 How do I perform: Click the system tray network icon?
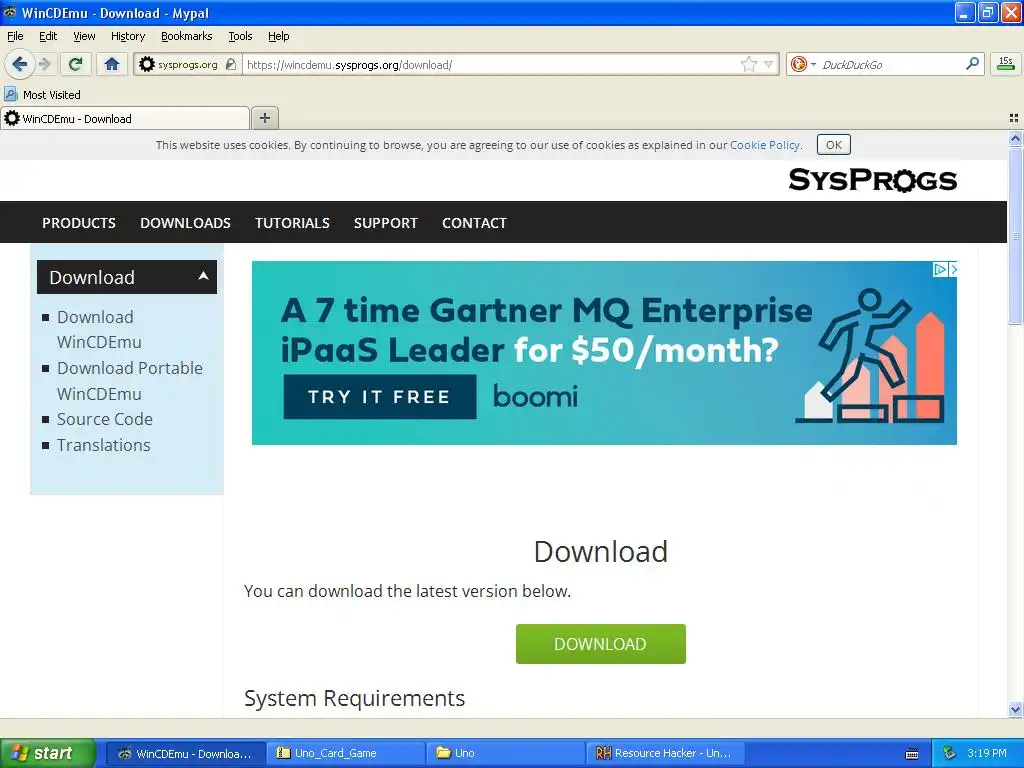[949, 753]
